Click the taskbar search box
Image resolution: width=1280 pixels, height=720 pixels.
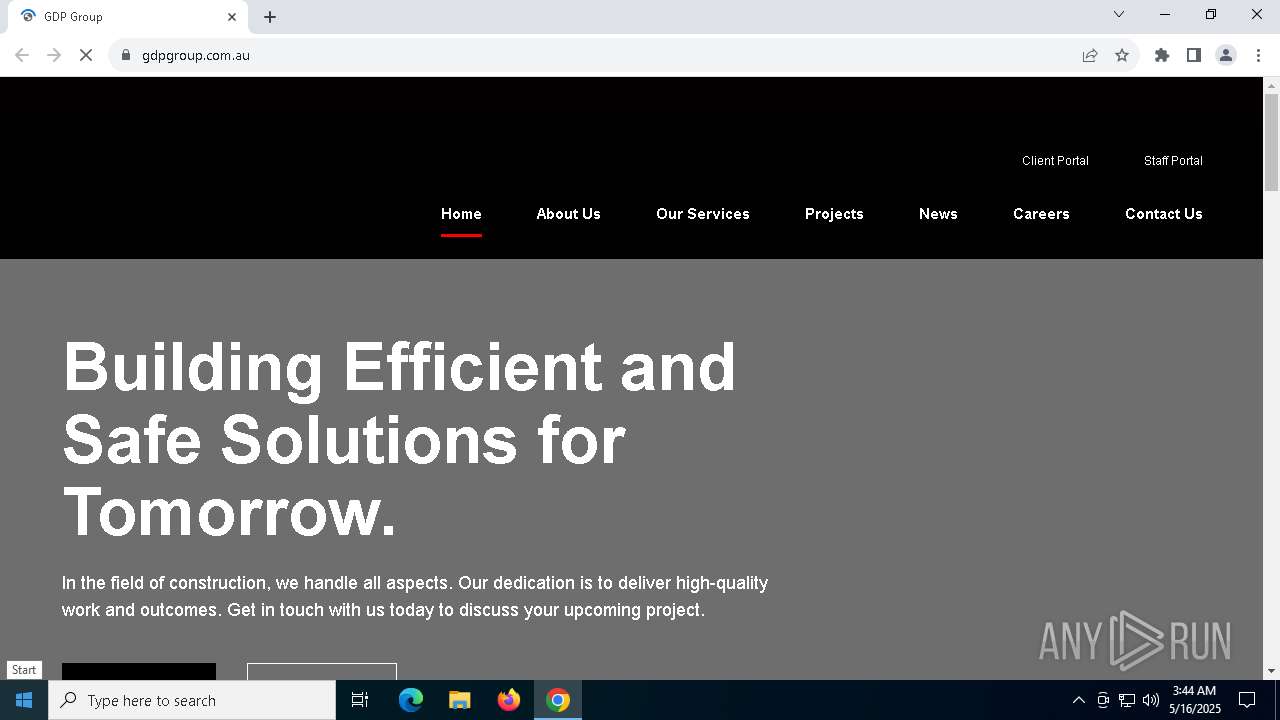click(x=192, y=700)
